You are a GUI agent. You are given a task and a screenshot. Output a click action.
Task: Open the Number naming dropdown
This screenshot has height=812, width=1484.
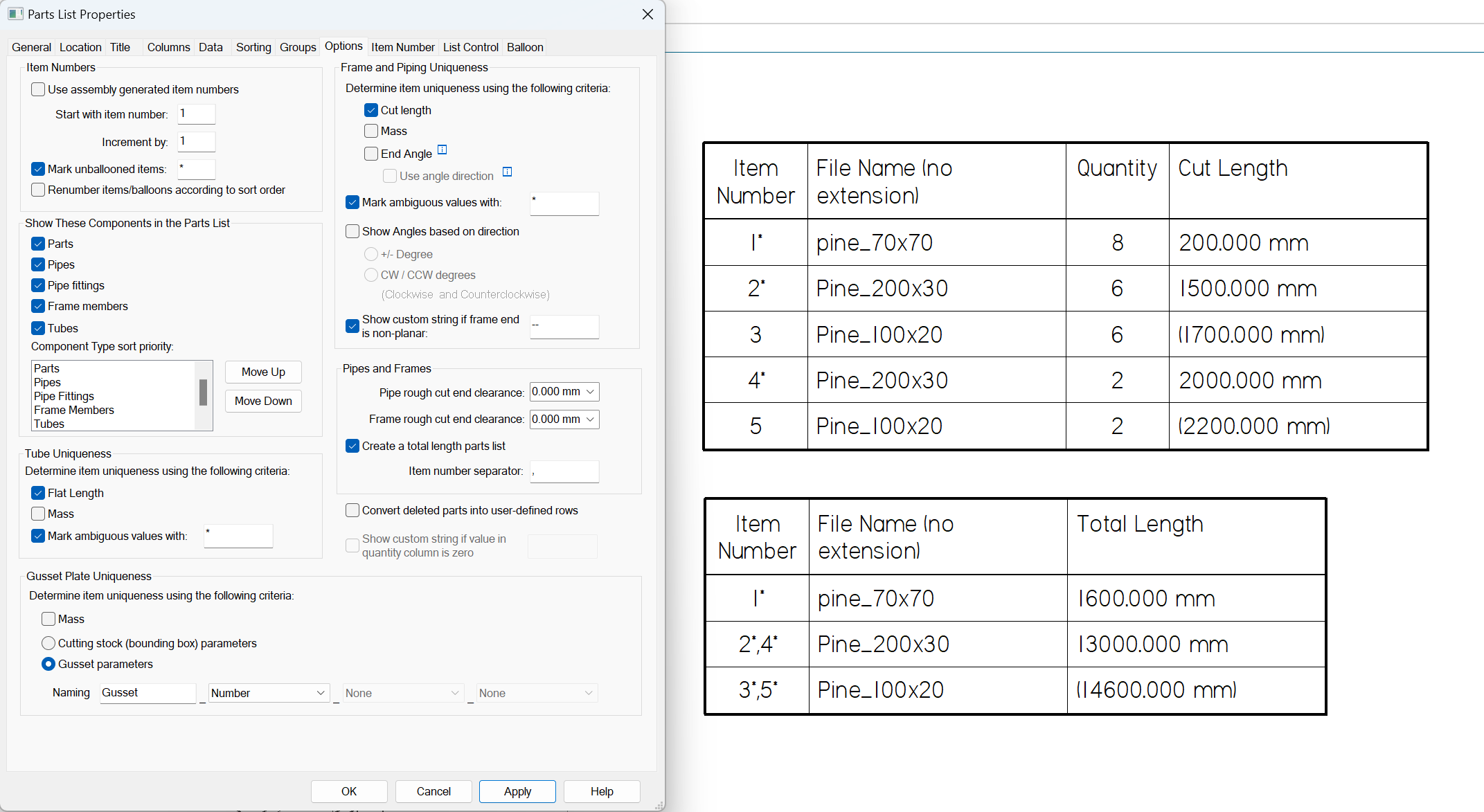[321, 693]
